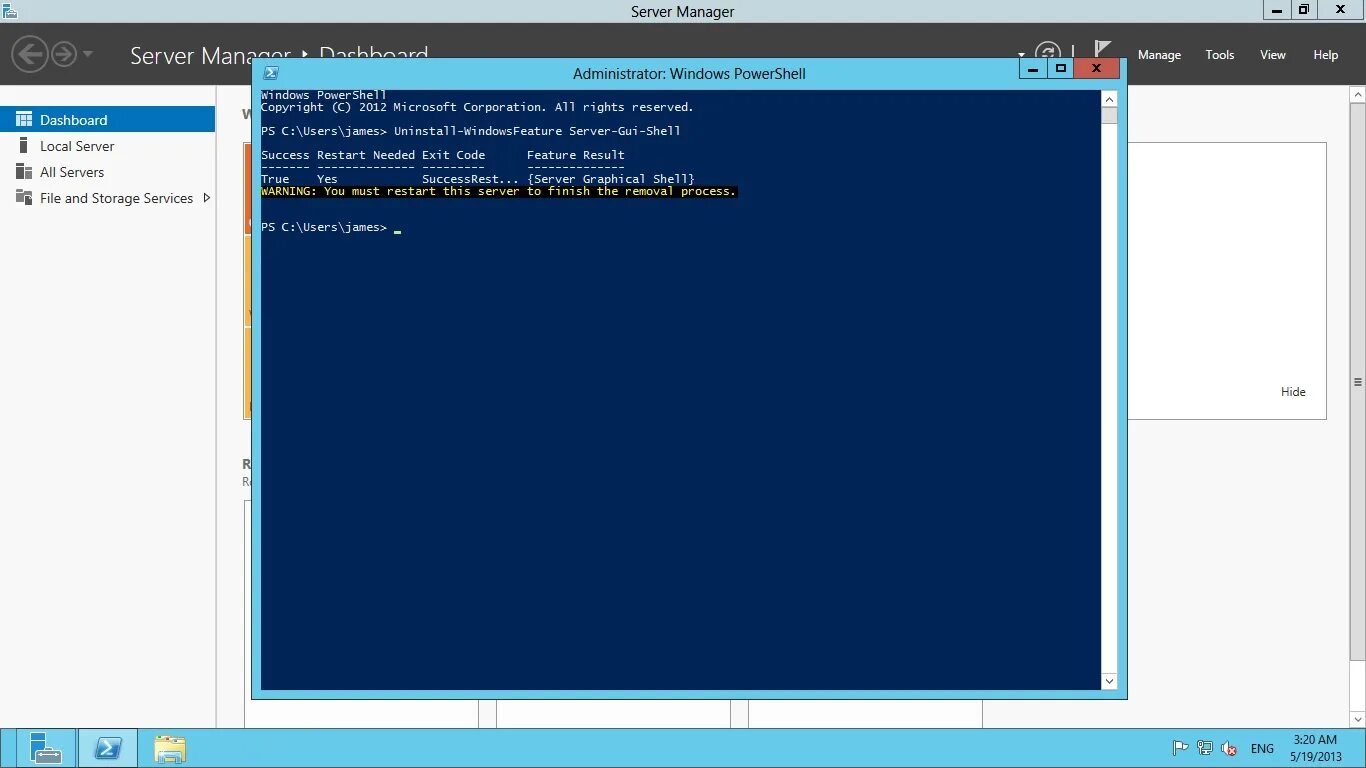Open the View menu
The width and height of the screenshot is (1366, 768).
1272,55
